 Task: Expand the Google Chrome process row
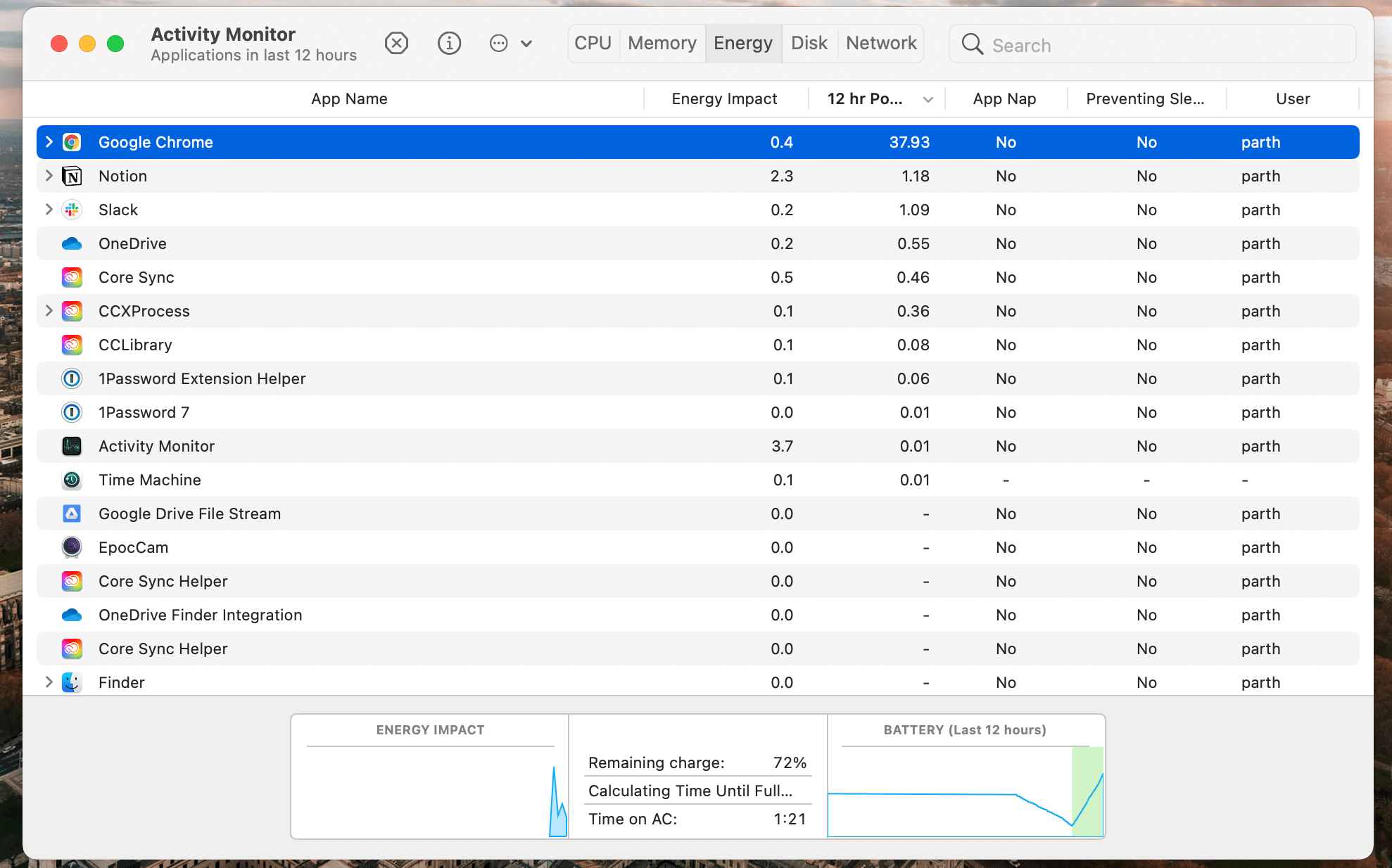click(49, 142)
